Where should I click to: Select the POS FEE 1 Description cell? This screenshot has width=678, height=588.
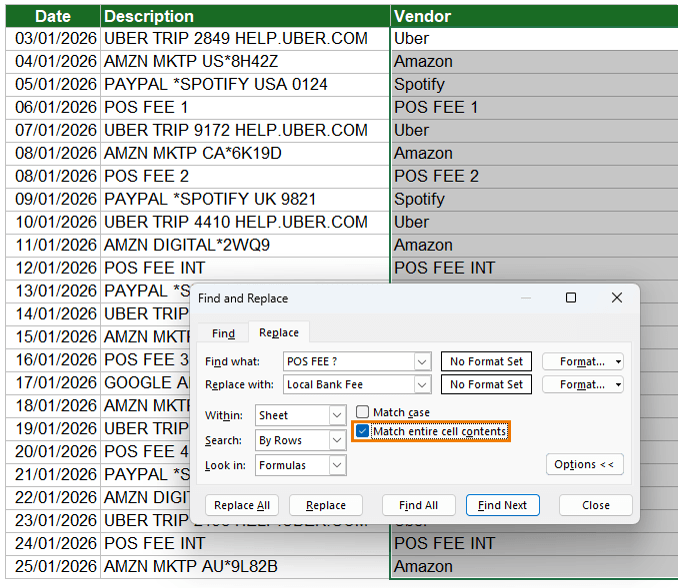[x=245, y=108]
